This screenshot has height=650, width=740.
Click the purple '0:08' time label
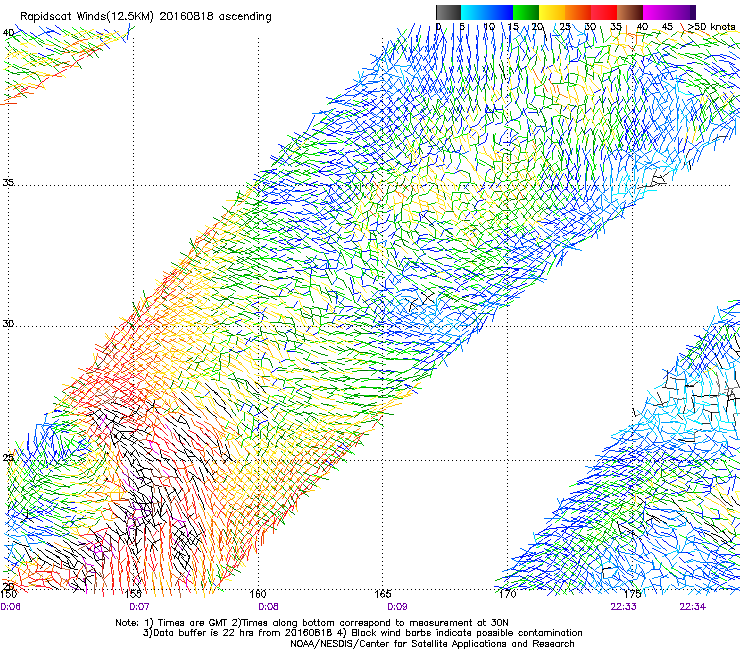click(268, 607)
